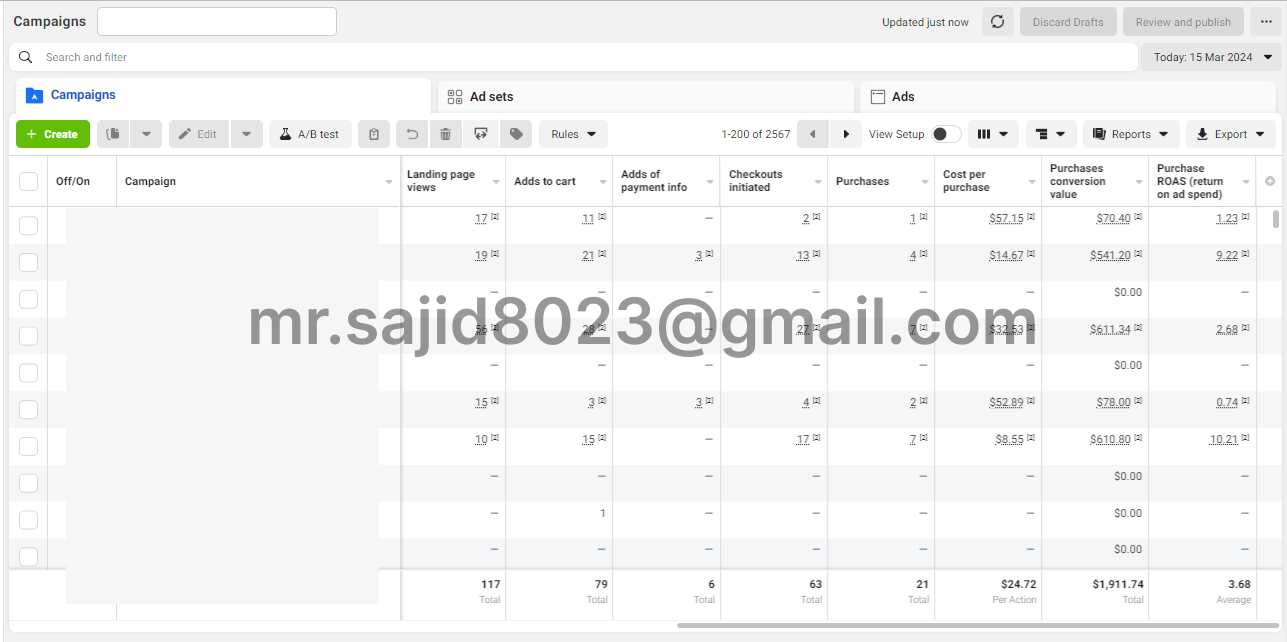
Task: Tick the select-all checkbox in header
Action: (x=29, y=181)
